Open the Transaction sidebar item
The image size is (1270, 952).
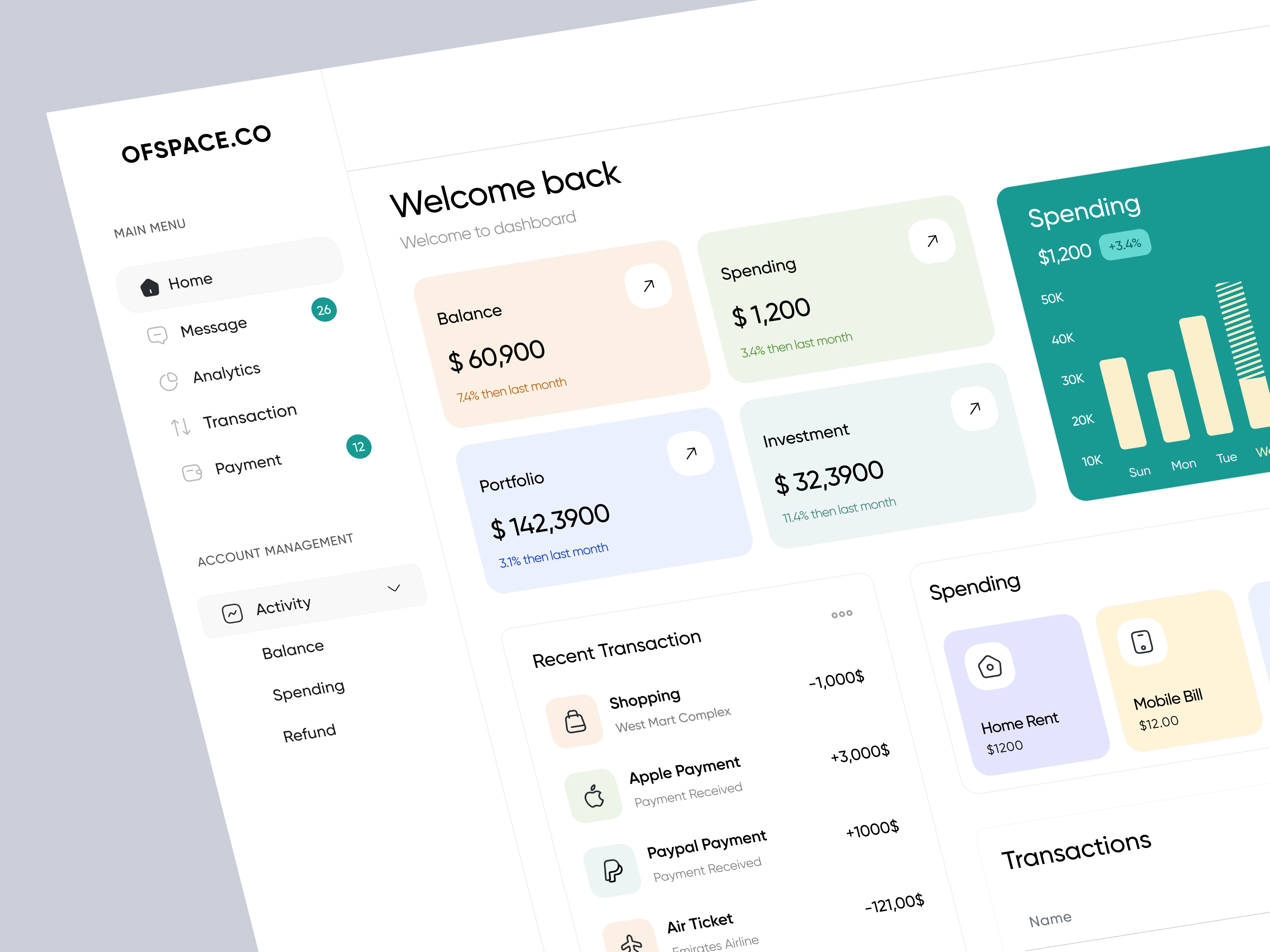click(249, 416)
